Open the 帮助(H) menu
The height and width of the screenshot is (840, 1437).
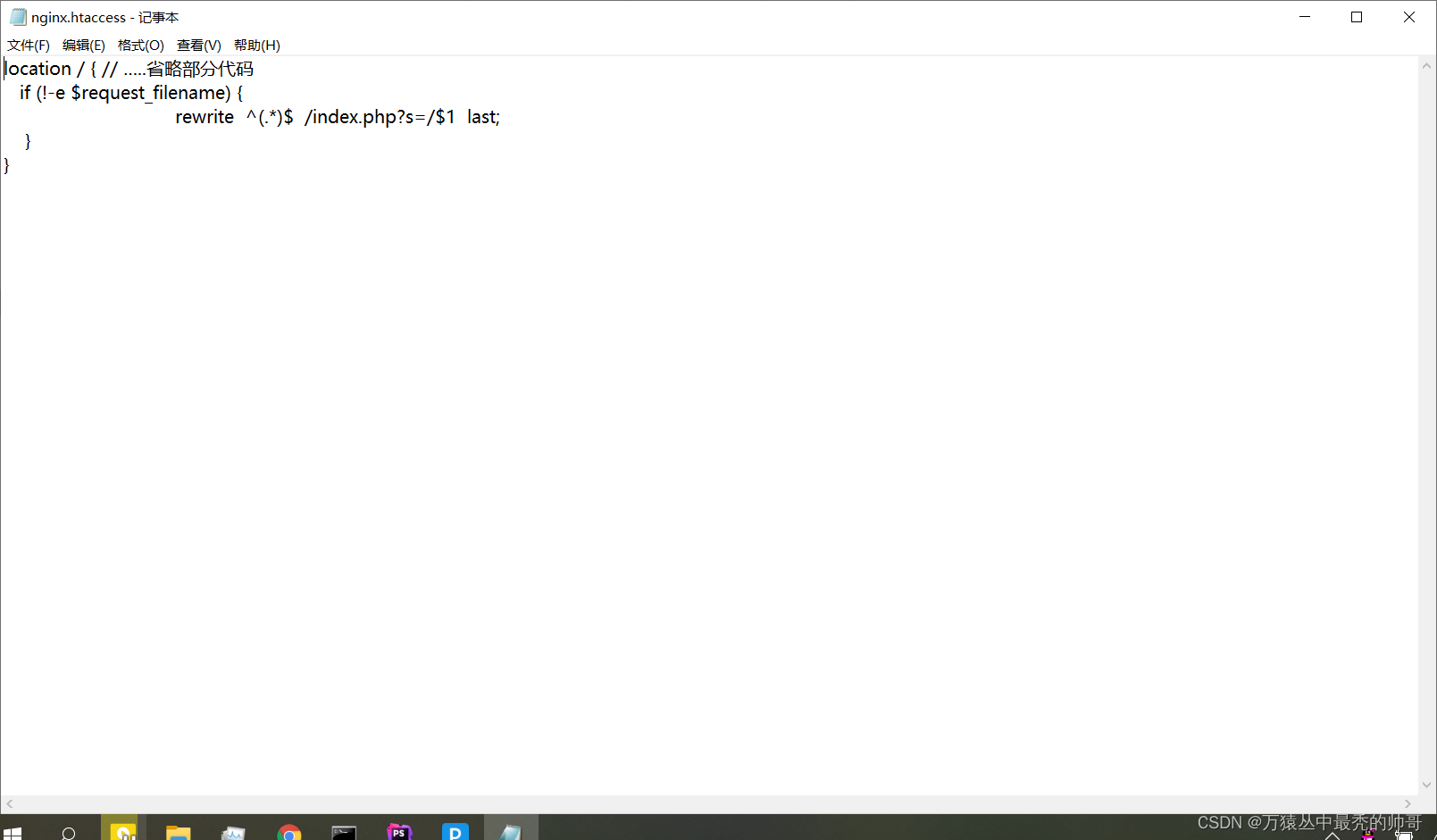click(x=257, y=46)
